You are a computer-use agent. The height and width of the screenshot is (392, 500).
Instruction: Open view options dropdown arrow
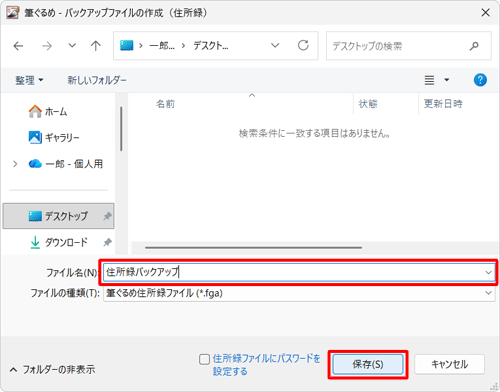pyautogui.click(x=447, y=80)
